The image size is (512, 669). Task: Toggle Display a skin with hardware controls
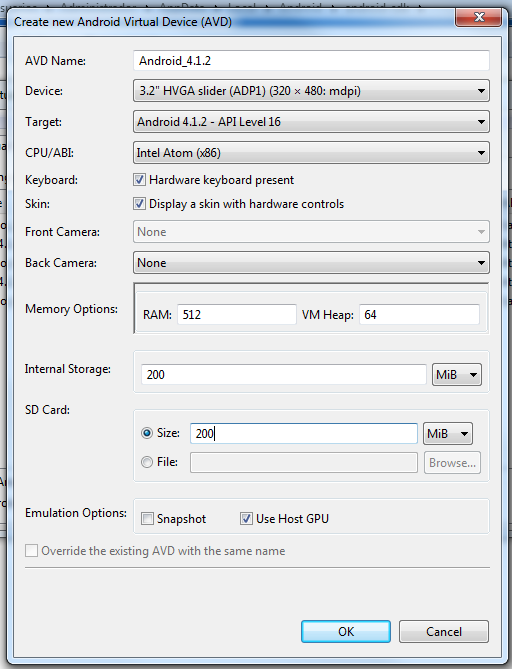[x=139, y=204]
